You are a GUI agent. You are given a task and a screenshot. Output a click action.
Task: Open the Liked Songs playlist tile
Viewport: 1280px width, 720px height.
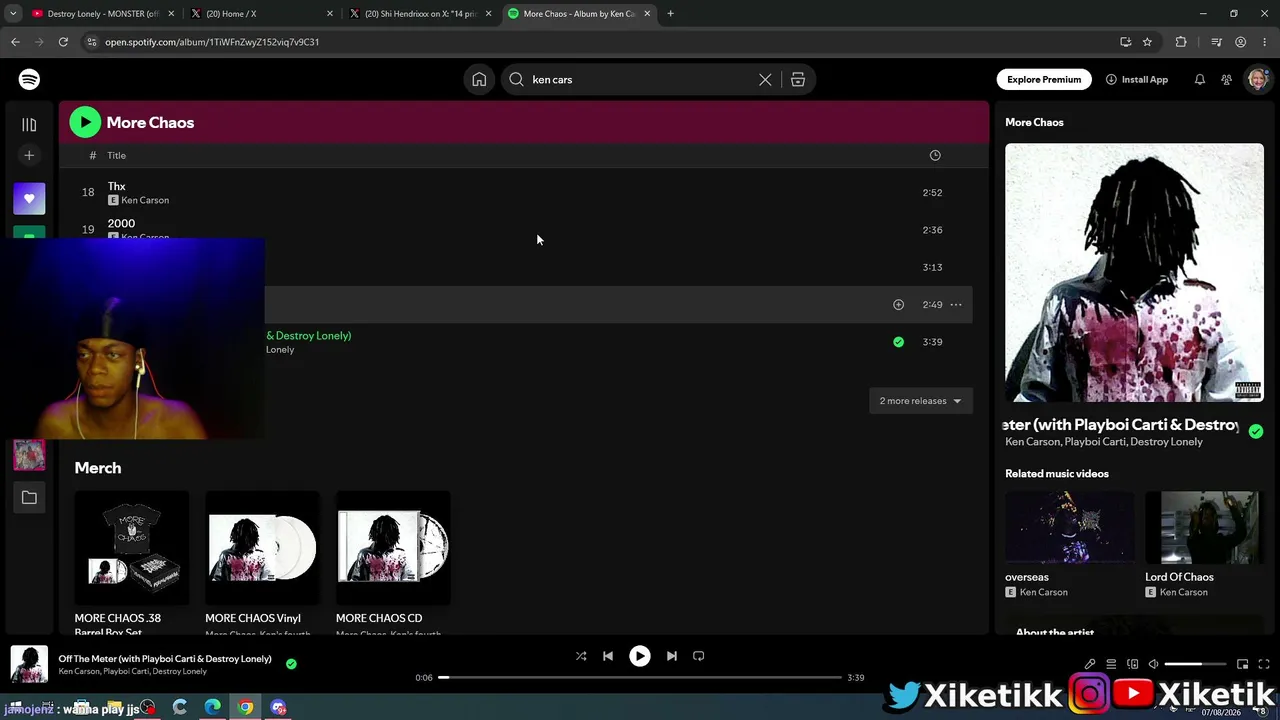click(x=29, y=198)
